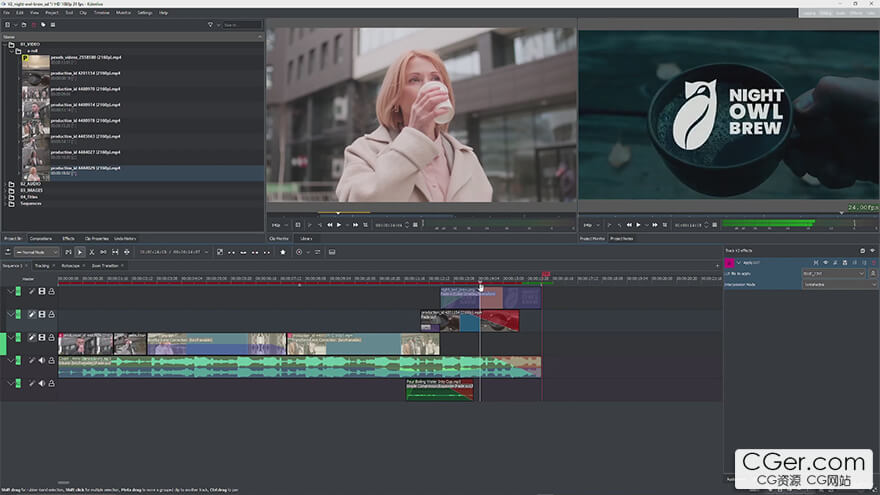Click the subtitle tool icon in timeline toolbar
Image resolution: width=880 pixels, height=495 pixels.
tap(332, 253)
